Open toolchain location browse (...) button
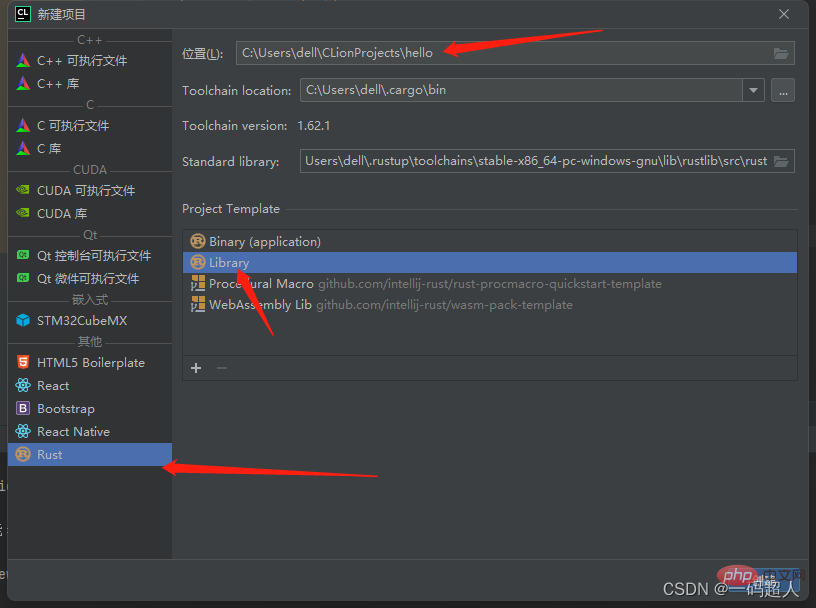816x608 pixels. (783, 91)
